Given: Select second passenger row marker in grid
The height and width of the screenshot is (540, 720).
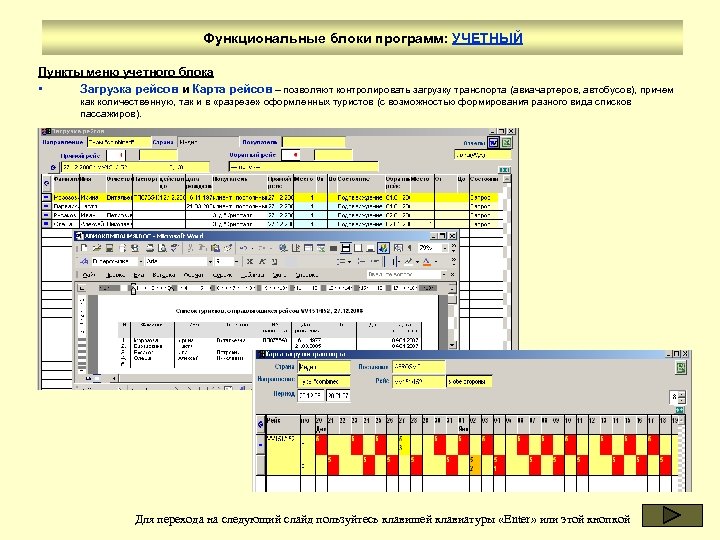Looking at the screenshot, I should click(46, 206).
